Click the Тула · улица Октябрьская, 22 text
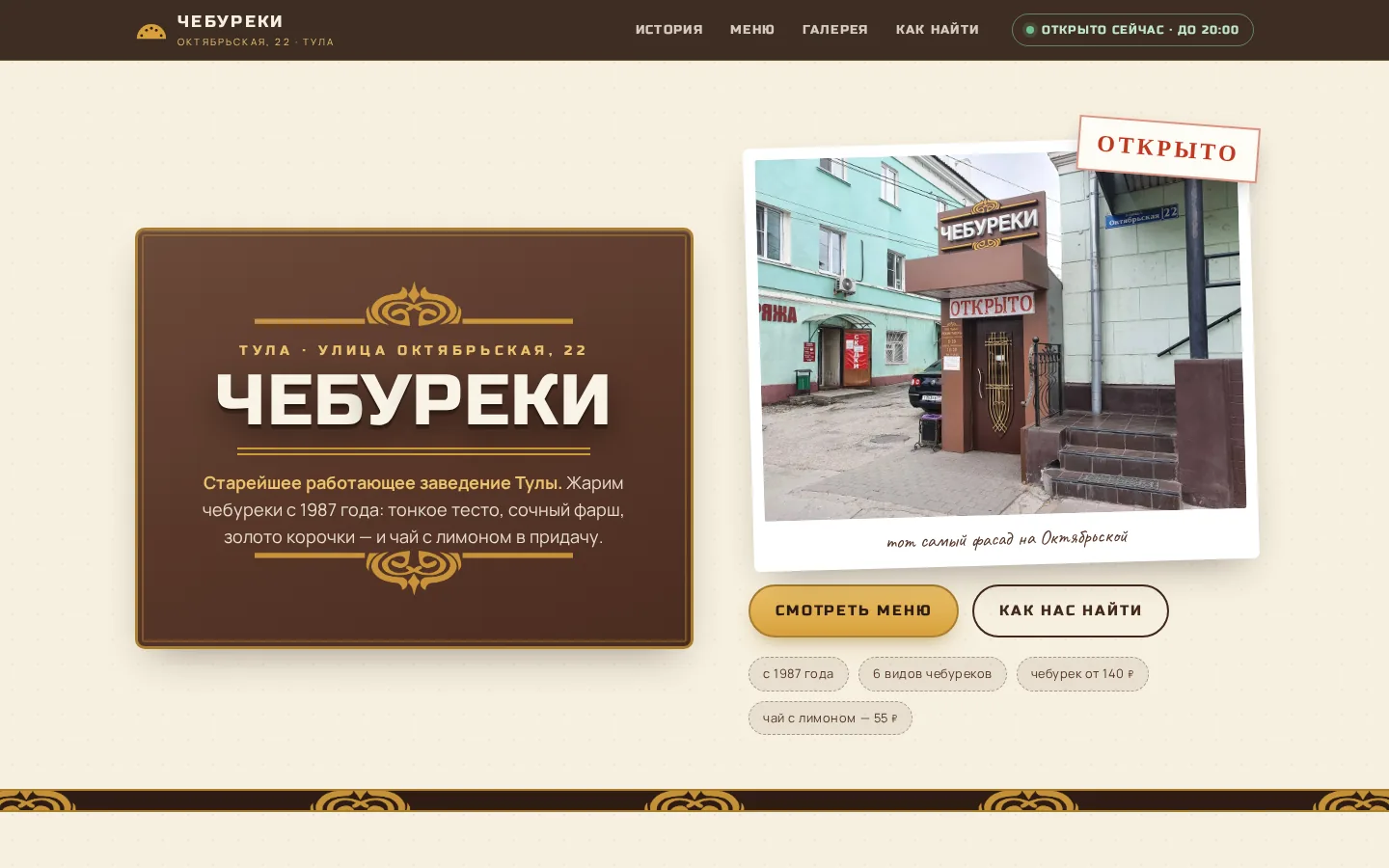The image size is (1389, 868). click(414, 350)
